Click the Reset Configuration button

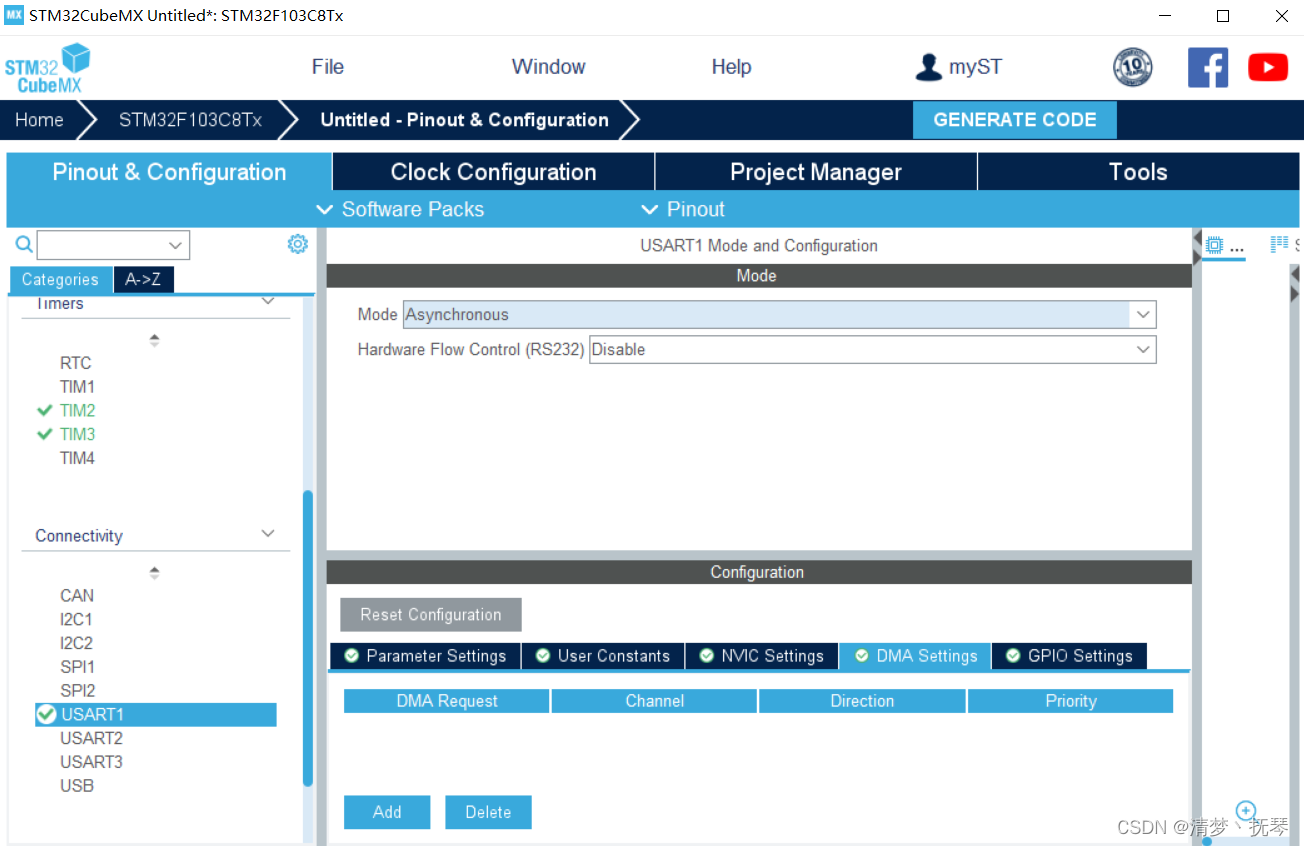(x=431, y=615)
